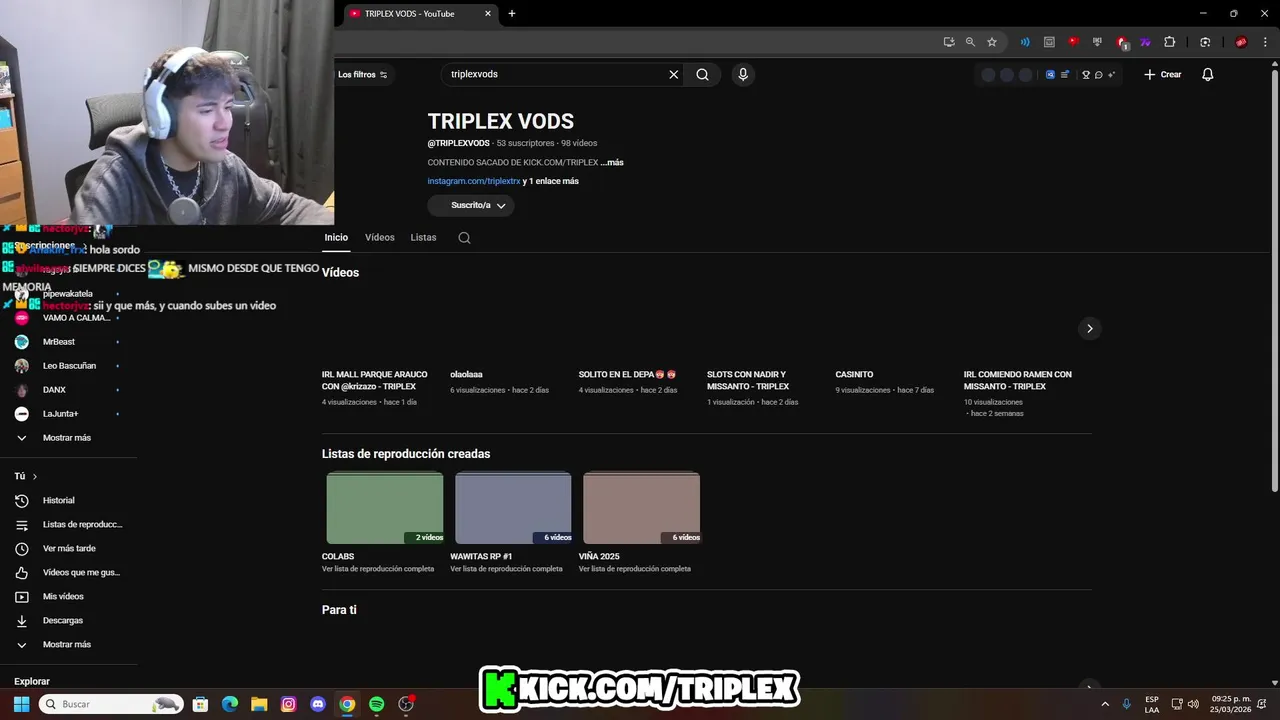The image size is (1280, 720).
Task: Click the install app icon in address bar
Action: 949,42
